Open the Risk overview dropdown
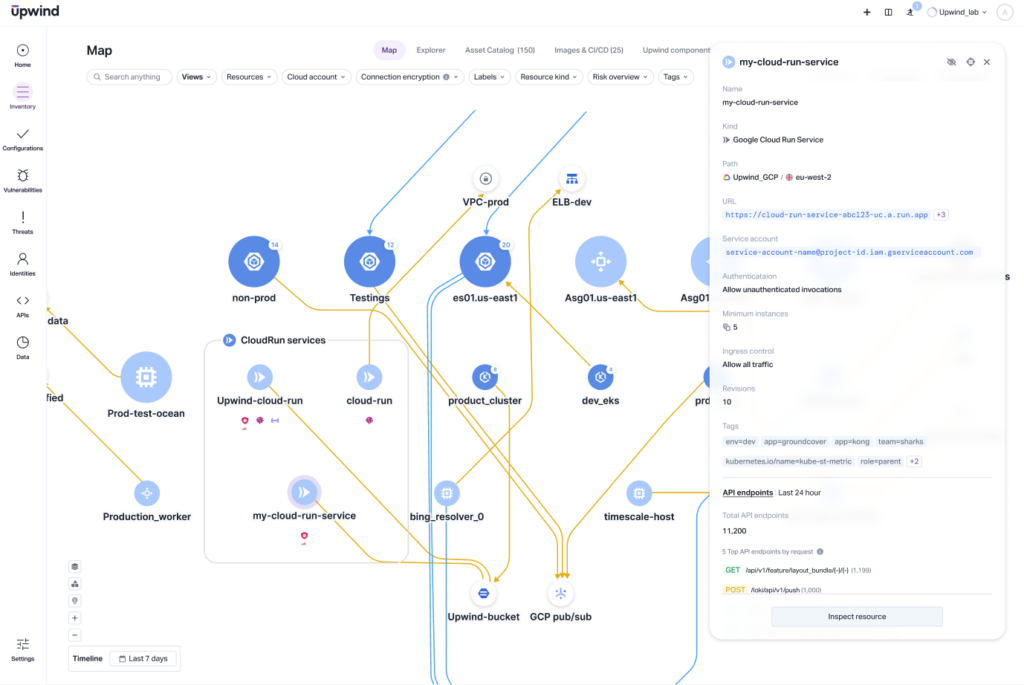This screenshot has height=685, width=1024. (620, 77)
